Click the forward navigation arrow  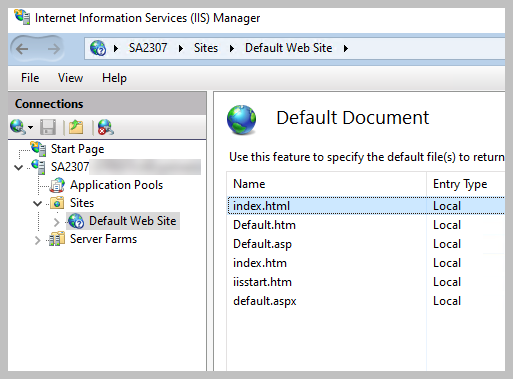[53, 49]
